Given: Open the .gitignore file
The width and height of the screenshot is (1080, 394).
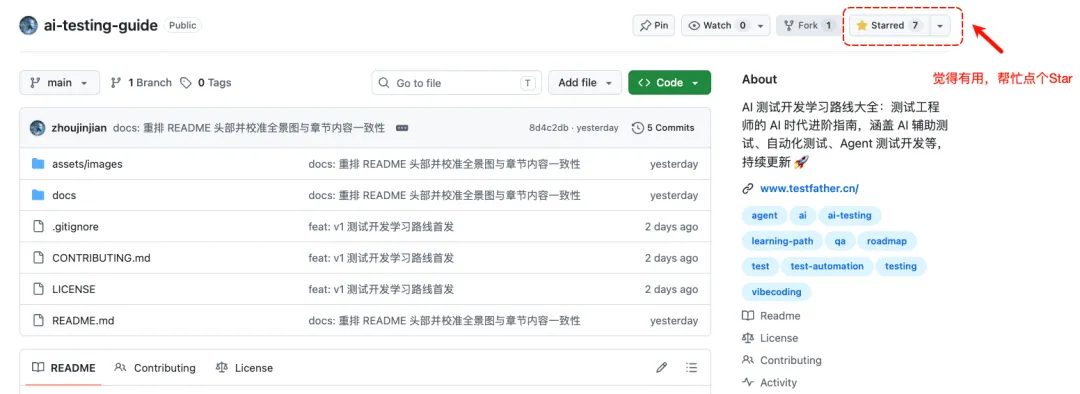Looking at the screenshot, I should point(75,227).
